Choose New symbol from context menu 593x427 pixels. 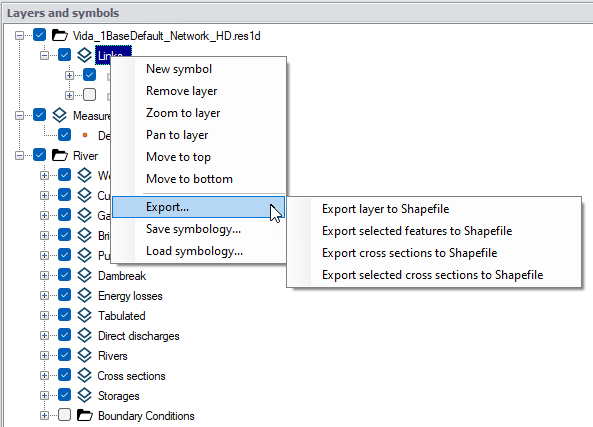[x=199, y=69]
